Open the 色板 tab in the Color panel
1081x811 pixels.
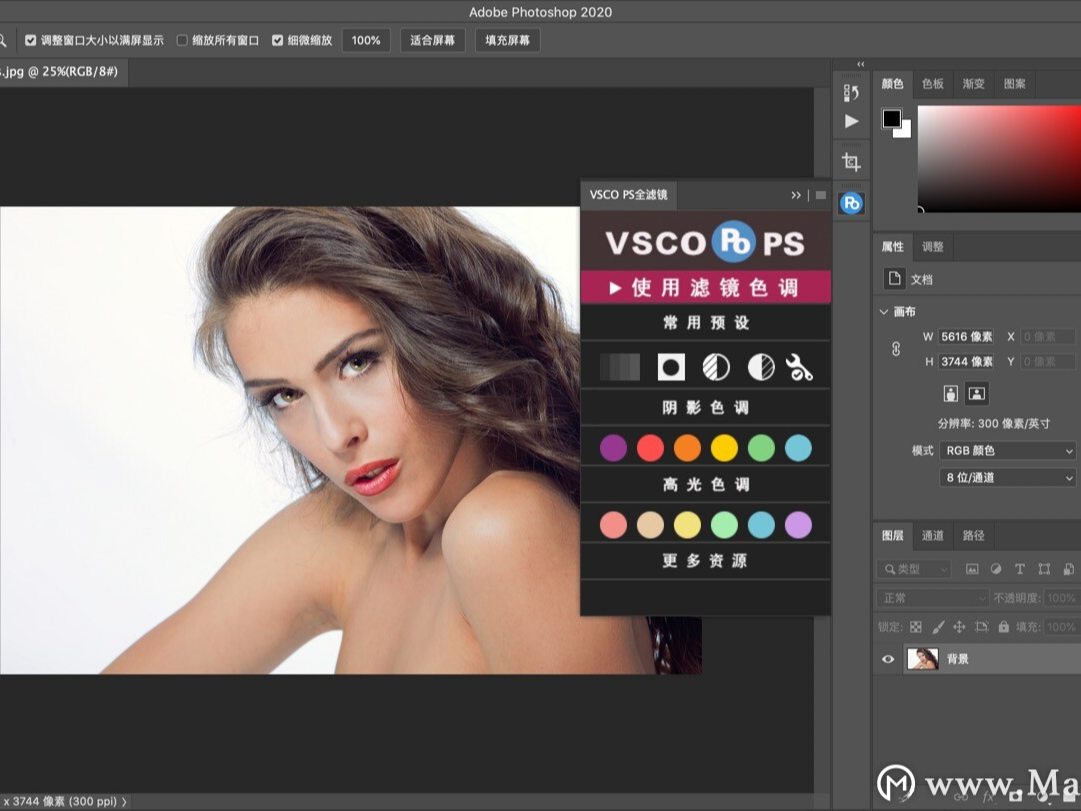point(932,84)
